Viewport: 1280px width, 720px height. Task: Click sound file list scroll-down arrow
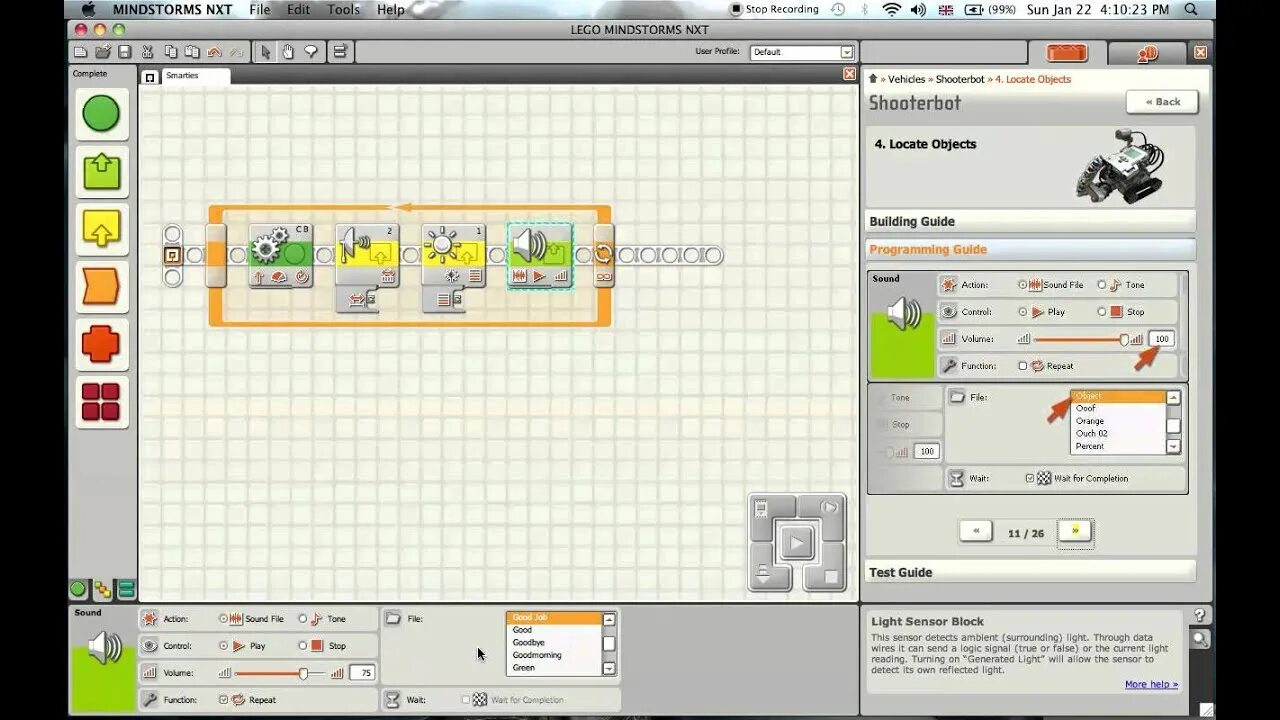(609, 668)
